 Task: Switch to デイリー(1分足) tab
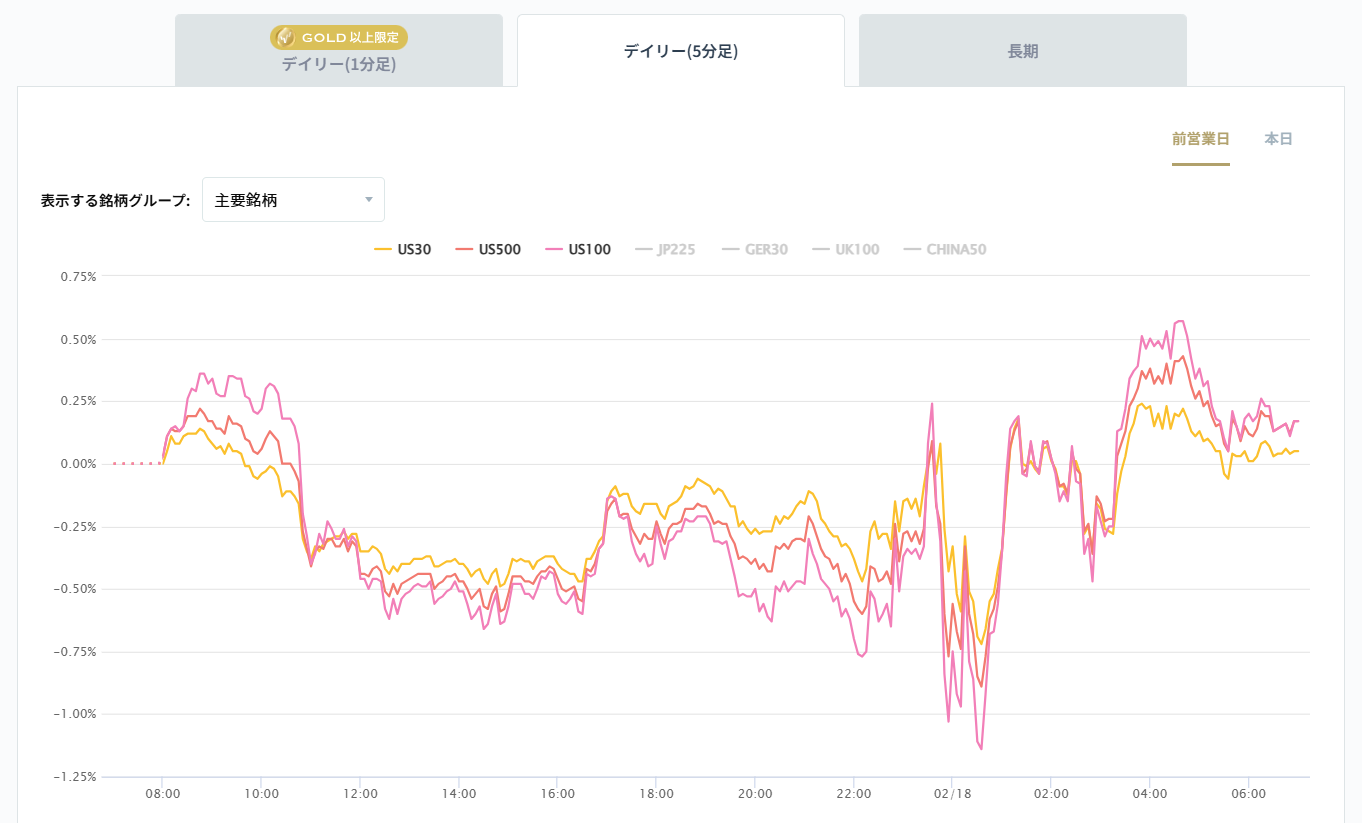point(339,50)
